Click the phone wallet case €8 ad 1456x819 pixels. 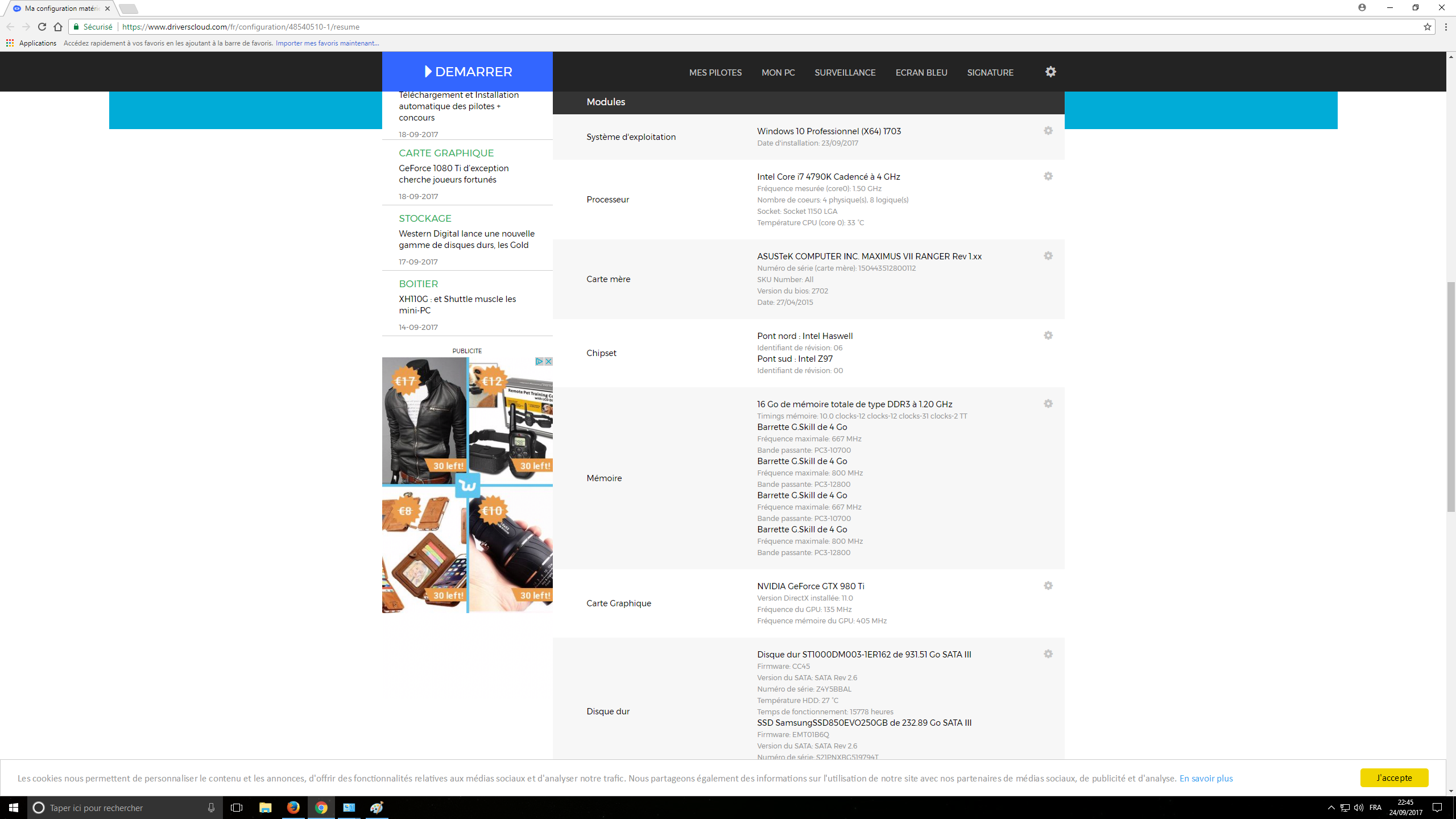point(424,549)
